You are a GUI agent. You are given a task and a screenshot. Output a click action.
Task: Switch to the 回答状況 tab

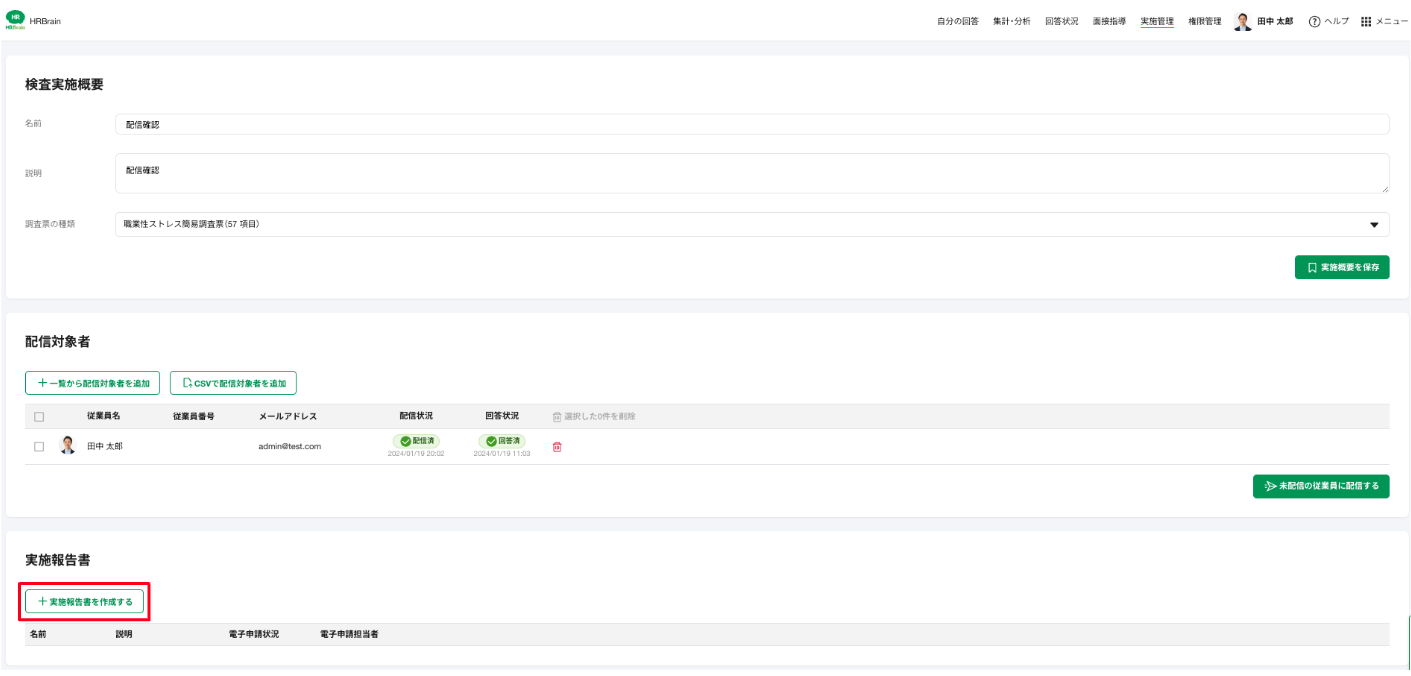pyautogui.click(x=1061, y=21)
